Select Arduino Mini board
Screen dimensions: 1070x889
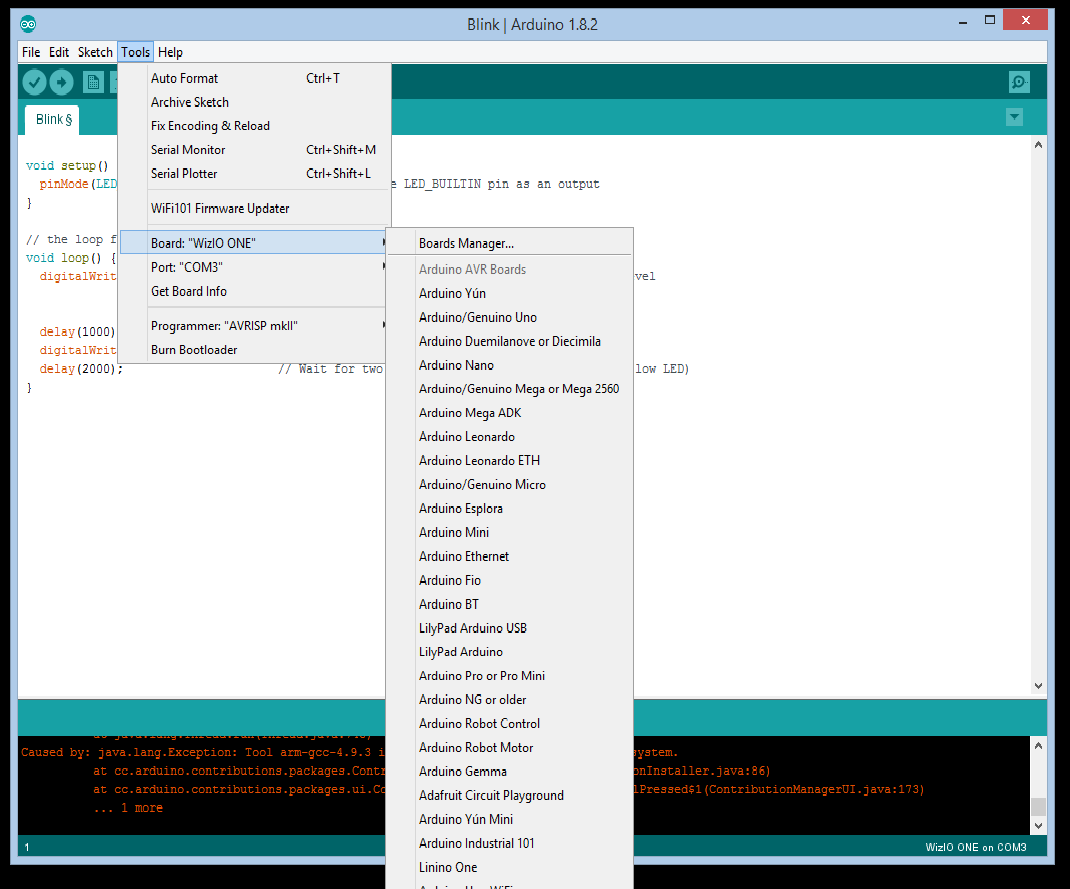coord(509,532)
